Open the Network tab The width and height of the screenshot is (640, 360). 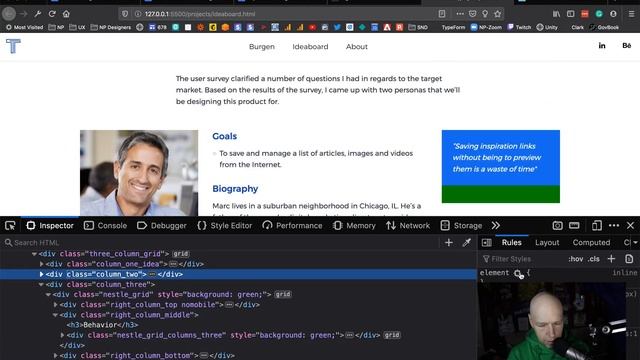point(408,225)
